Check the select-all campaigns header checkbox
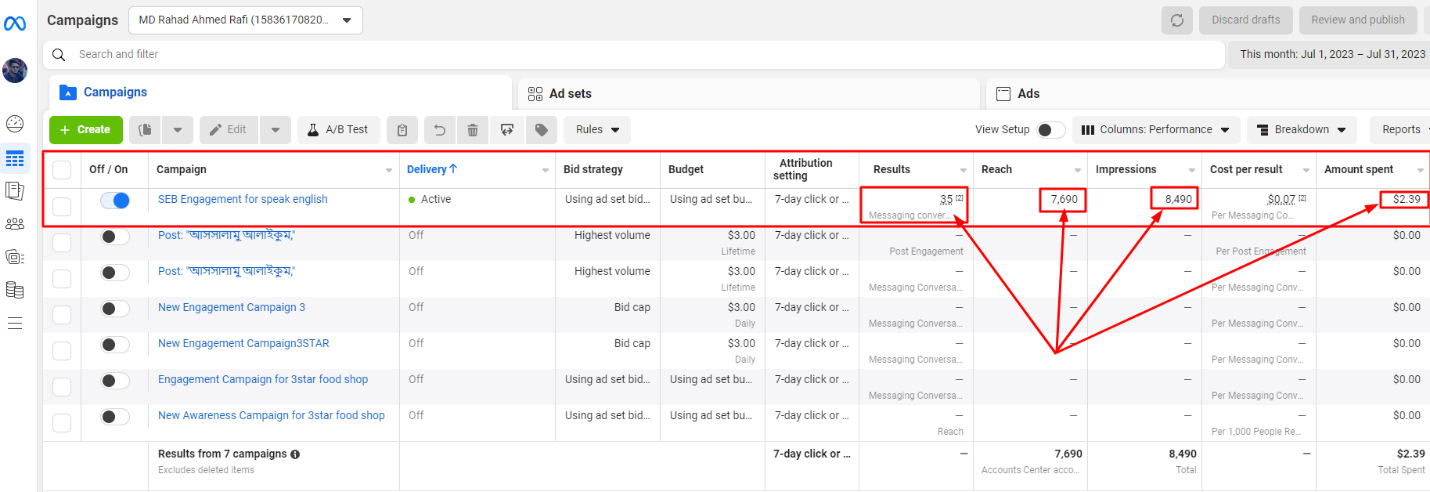Screen dimensions: 1430x492 coord(62,170)
